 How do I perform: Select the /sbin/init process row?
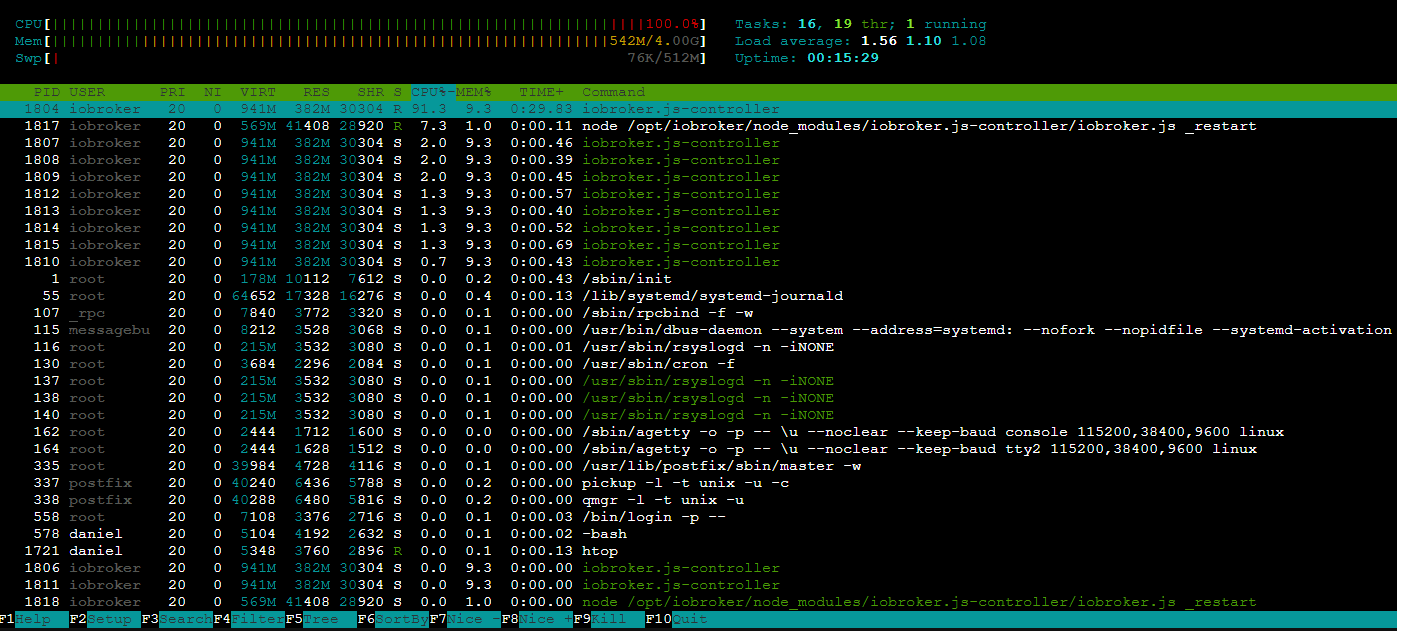click(698, 279)
